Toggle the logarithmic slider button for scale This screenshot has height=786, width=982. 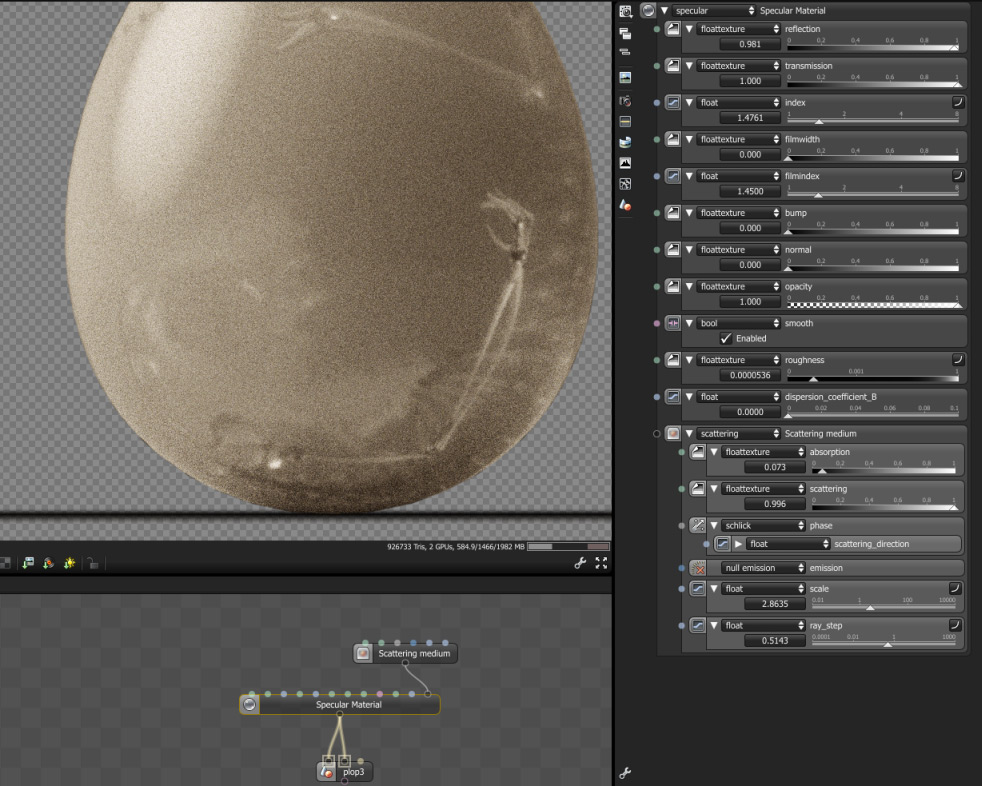(x=955, y=587)
